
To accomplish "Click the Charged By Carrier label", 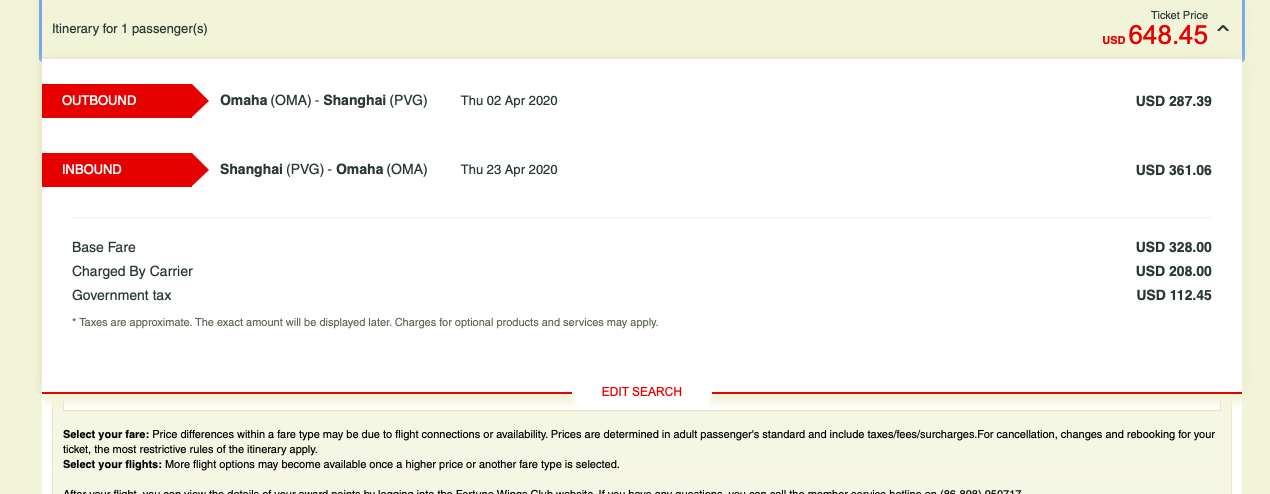I will [132, 271].
